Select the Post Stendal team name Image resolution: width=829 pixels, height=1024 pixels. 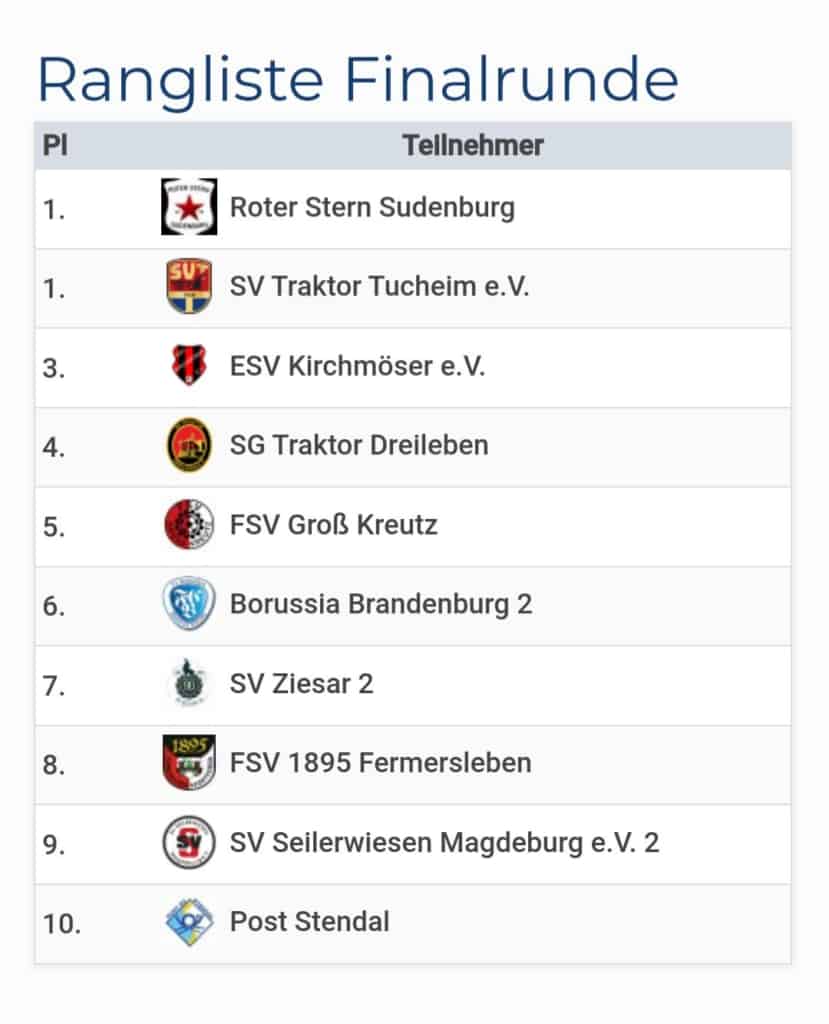(310, 922)
